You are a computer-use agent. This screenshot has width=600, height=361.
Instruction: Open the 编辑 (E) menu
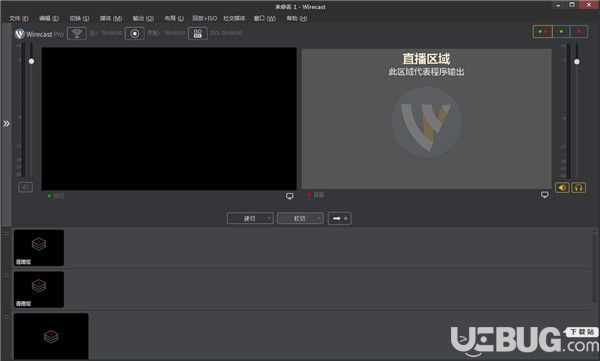coord(49,18)
